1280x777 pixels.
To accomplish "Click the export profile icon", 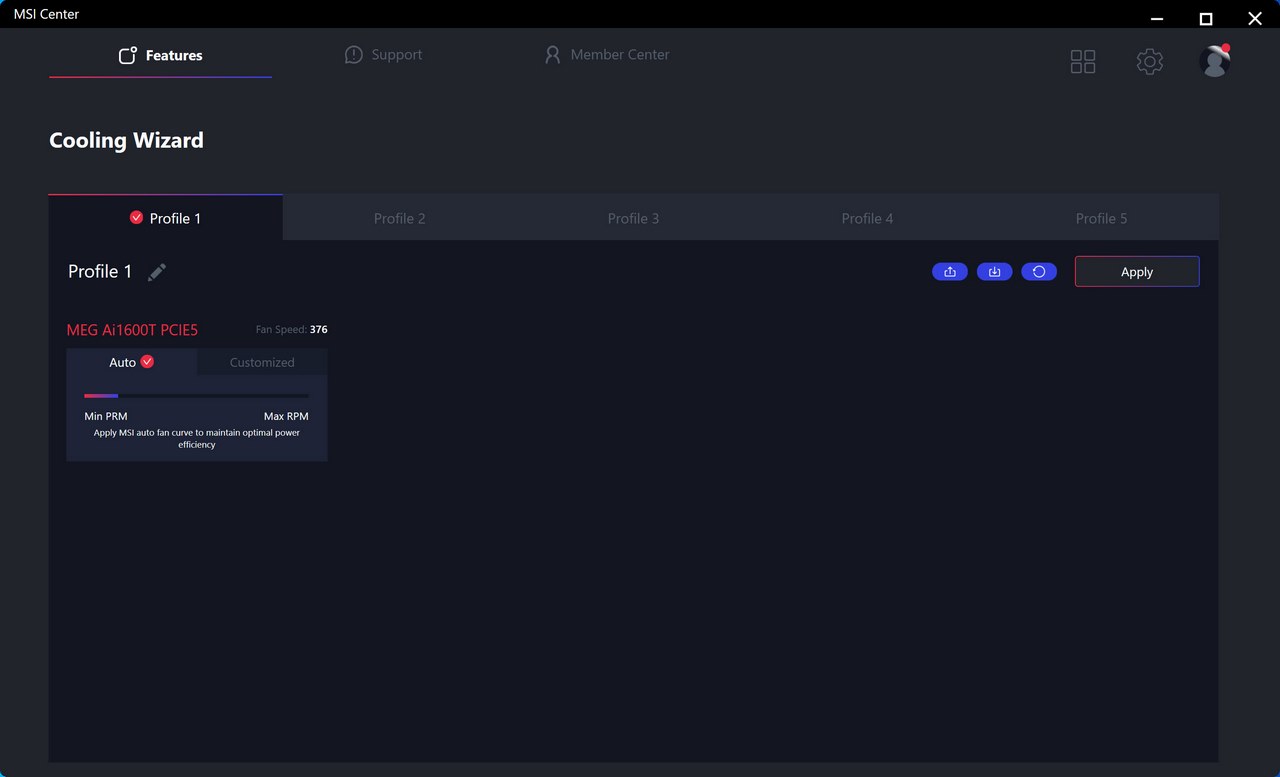I will [949, 272].
